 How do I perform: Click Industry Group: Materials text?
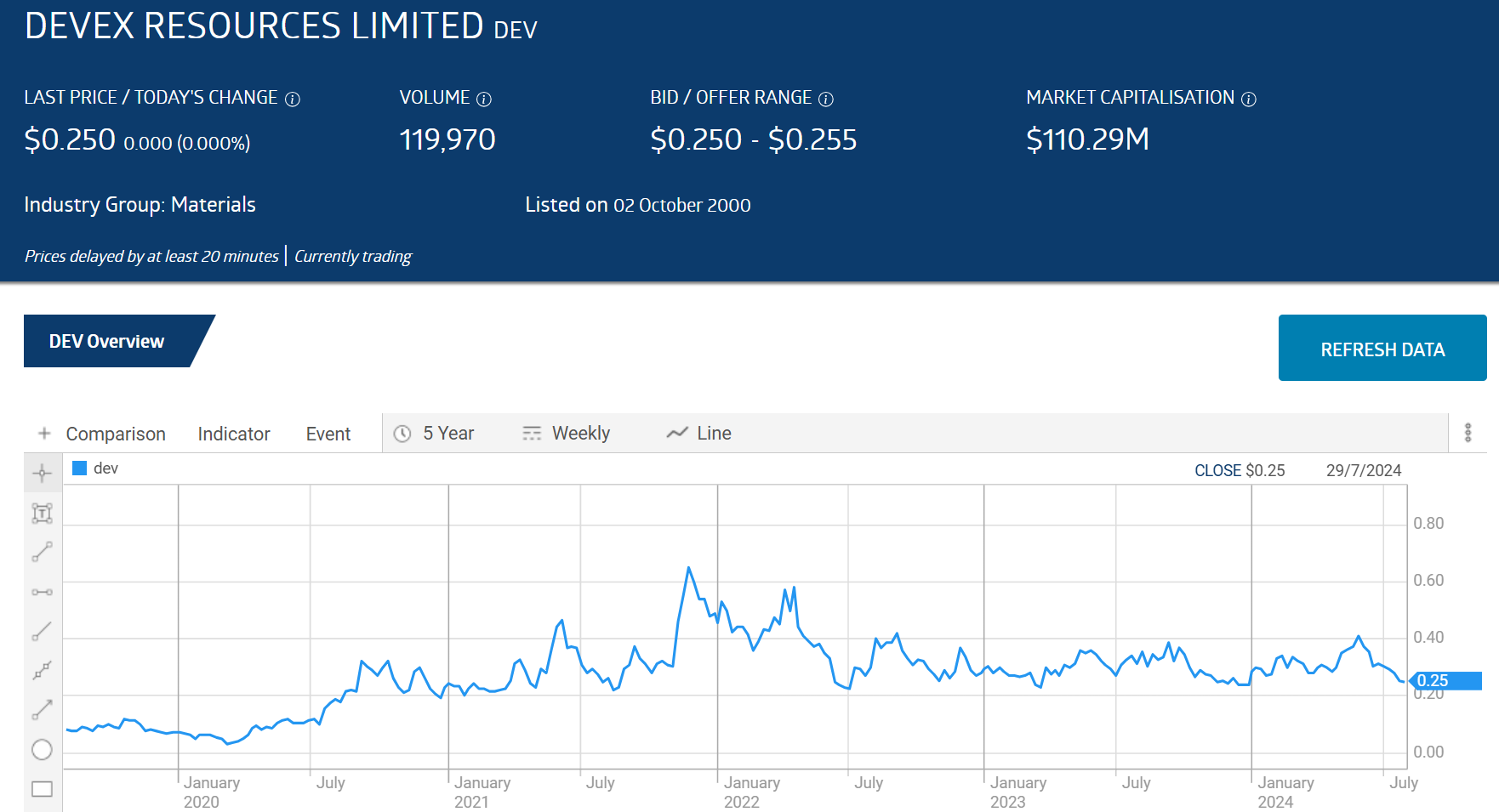click(140, 205)
